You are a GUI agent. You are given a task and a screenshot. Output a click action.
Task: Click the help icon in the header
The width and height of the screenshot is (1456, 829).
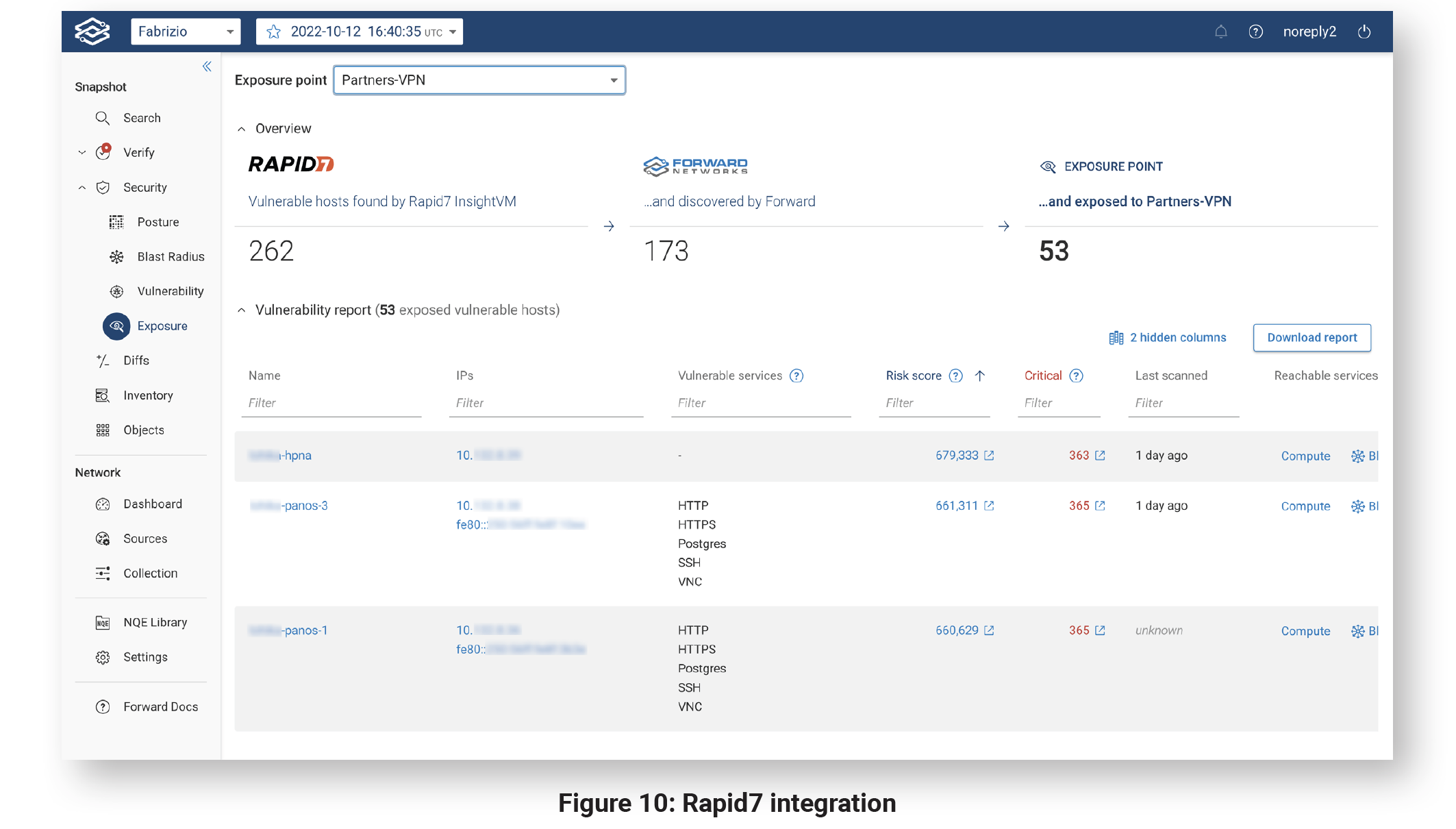click(x=1255, y=32)
